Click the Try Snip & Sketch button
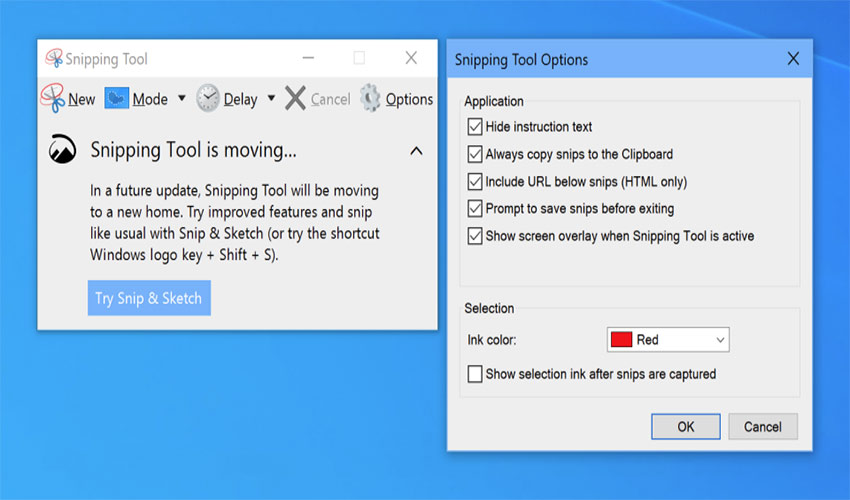The height and width of the screenshot is (500, 850). point(149,298)
